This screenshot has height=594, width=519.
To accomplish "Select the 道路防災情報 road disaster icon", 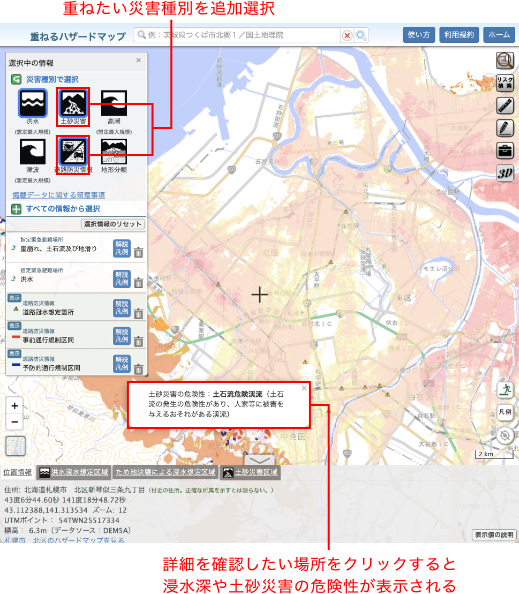I will [73, 152].
